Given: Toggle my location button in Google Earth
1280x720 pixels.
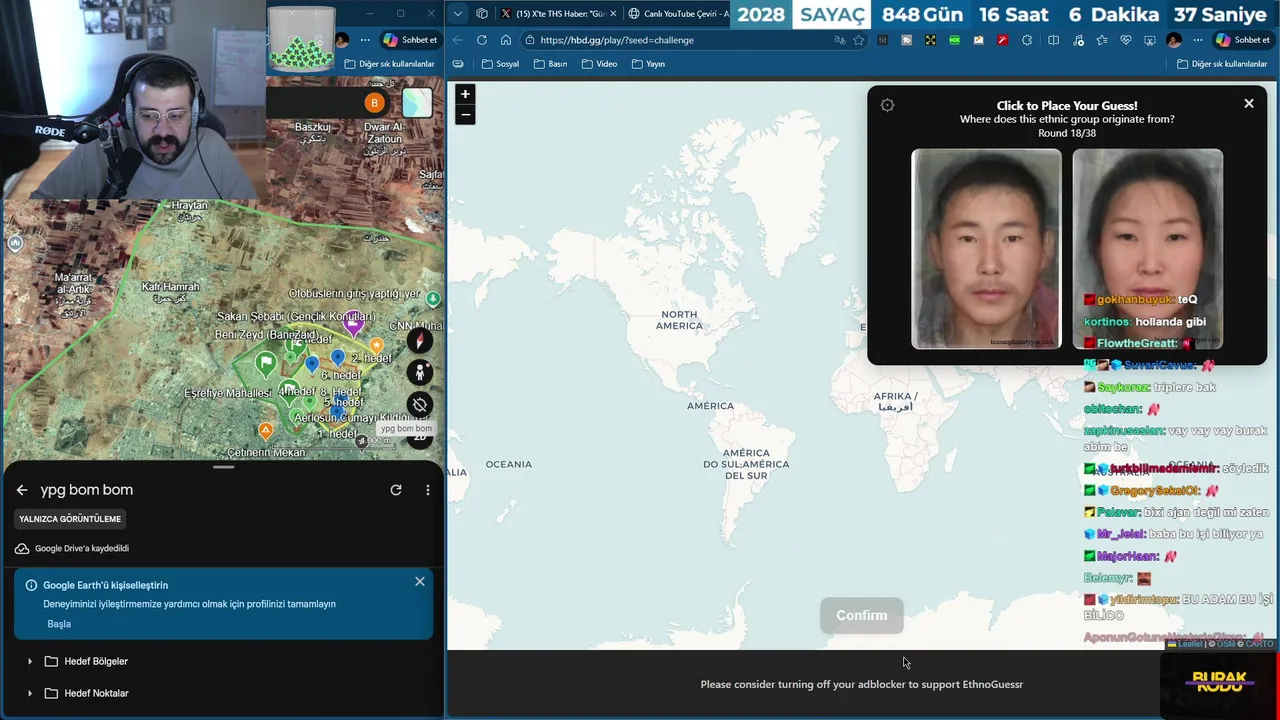Looking at the screenshot, I should (x=420, y=405).
